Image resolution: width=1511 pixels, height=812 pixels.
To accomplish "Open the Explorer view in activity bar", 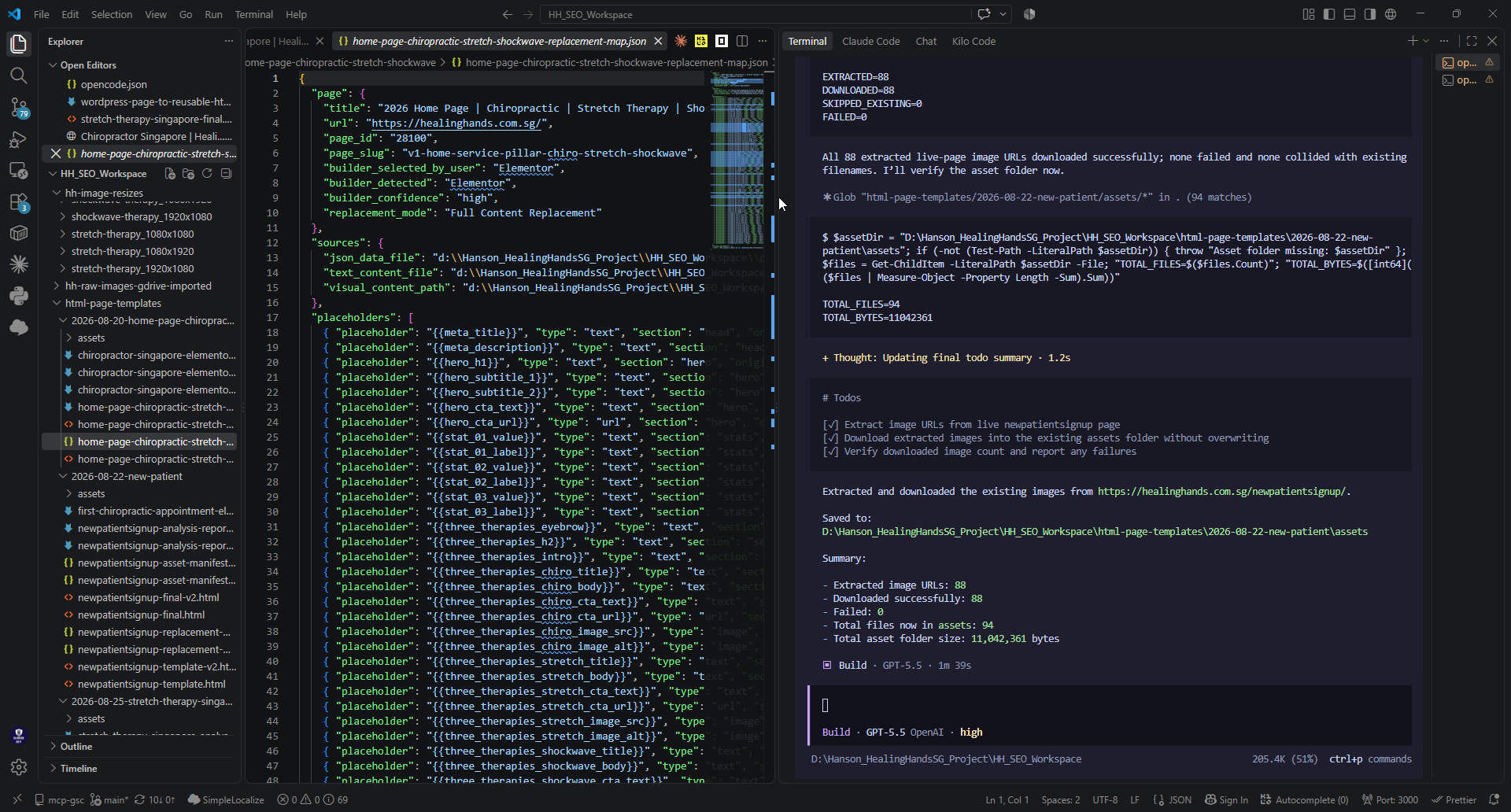I will click(x=19, y=43).
